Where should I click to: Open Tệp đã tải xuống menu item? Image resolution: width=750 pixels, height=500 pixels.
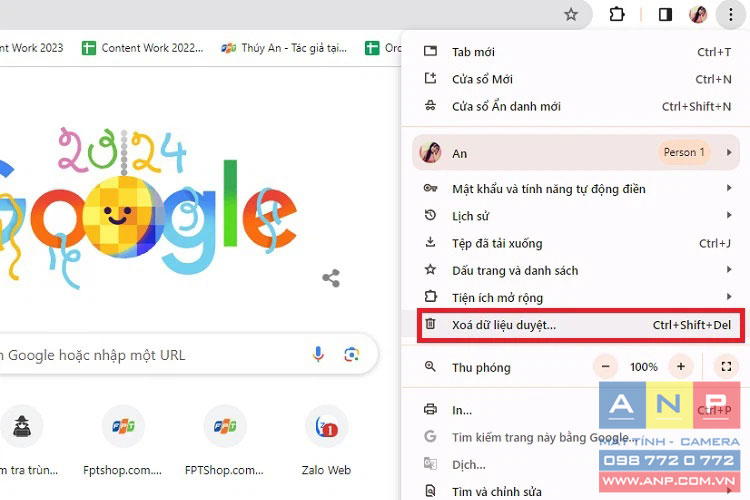click(x=577, y=243)
